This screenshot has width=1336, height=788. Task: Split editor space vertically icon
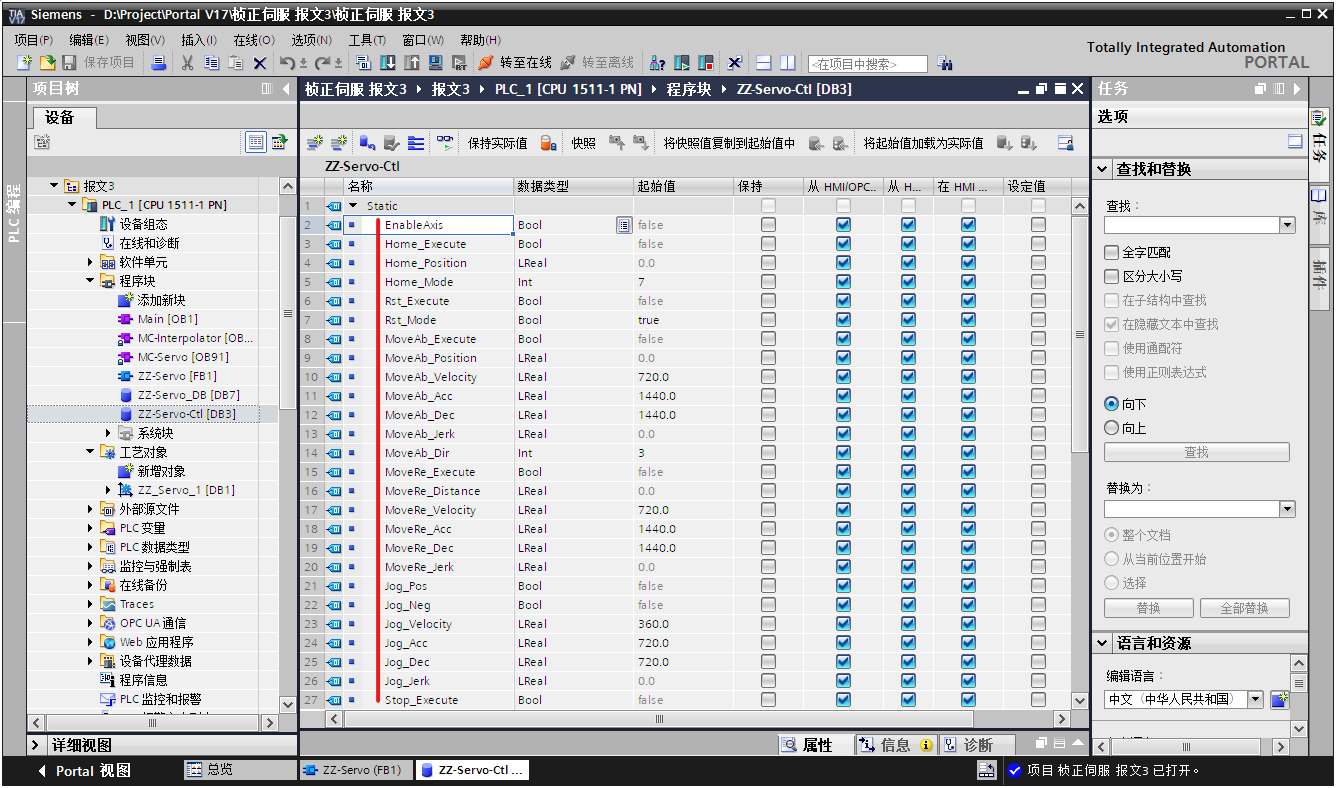[787, 62]
